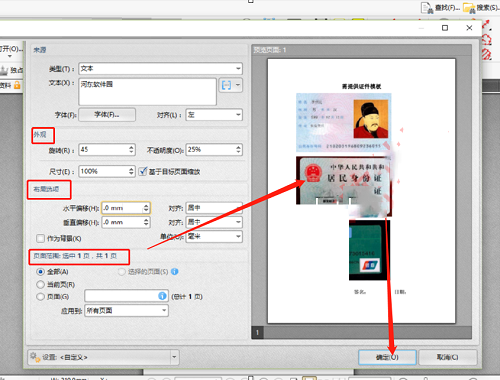Click the 独占 crown icon in main window
The height and width of the screenshot is (380, 500).
pyautogui.click(x=4, y=70)
